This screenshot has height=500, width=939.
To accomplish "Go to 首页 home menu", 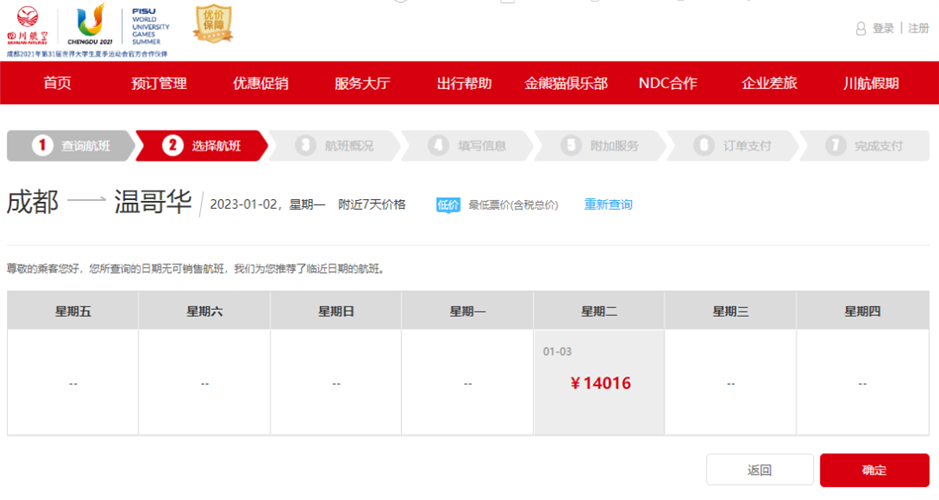I will 57,83.
